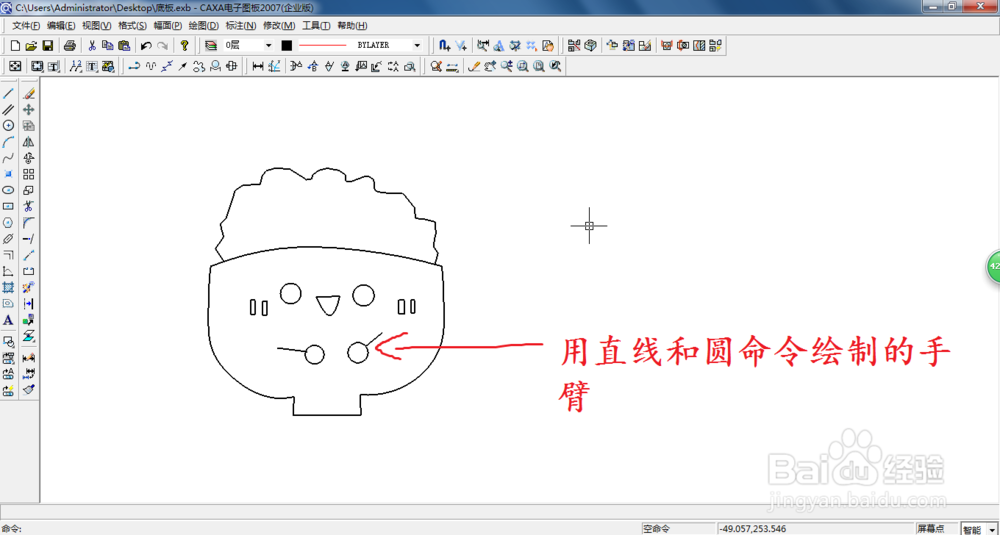Select the Move tool

point(29,110)
